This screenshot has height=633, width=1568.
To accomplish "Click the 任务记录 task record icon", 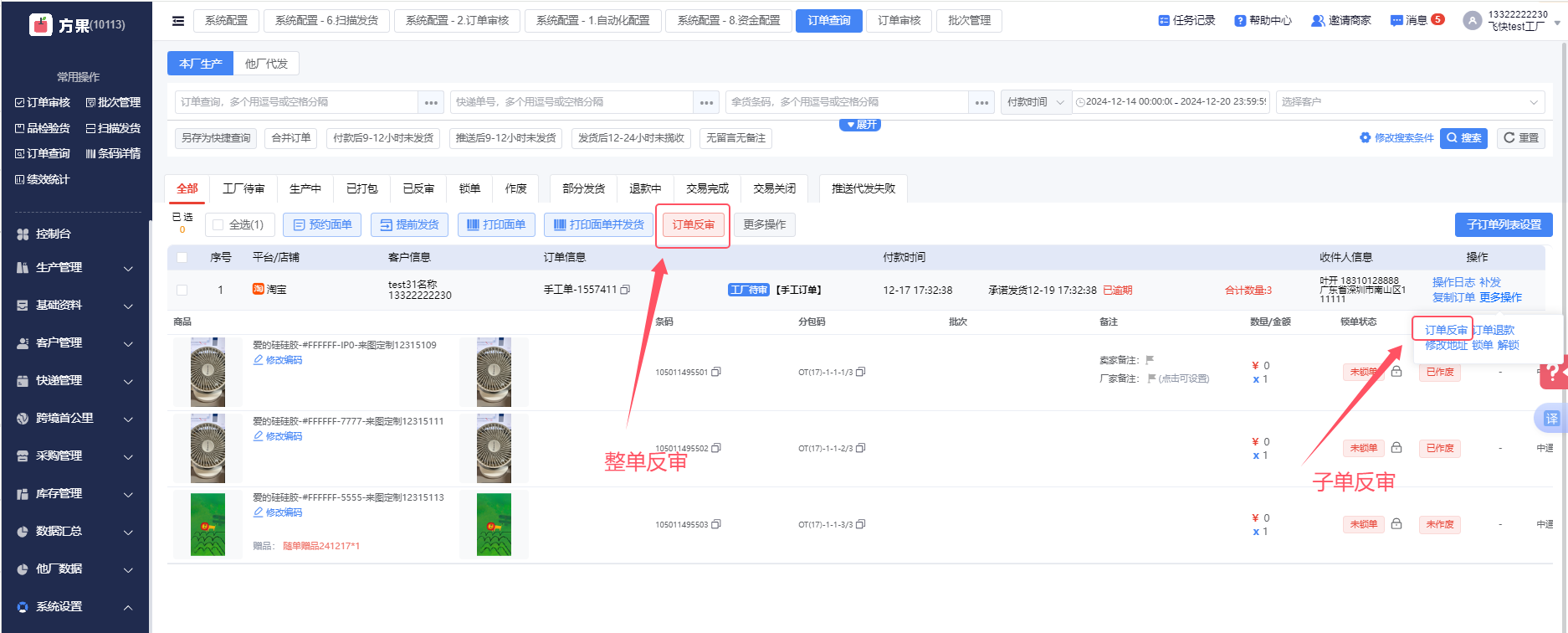I will click(1164, 20).
